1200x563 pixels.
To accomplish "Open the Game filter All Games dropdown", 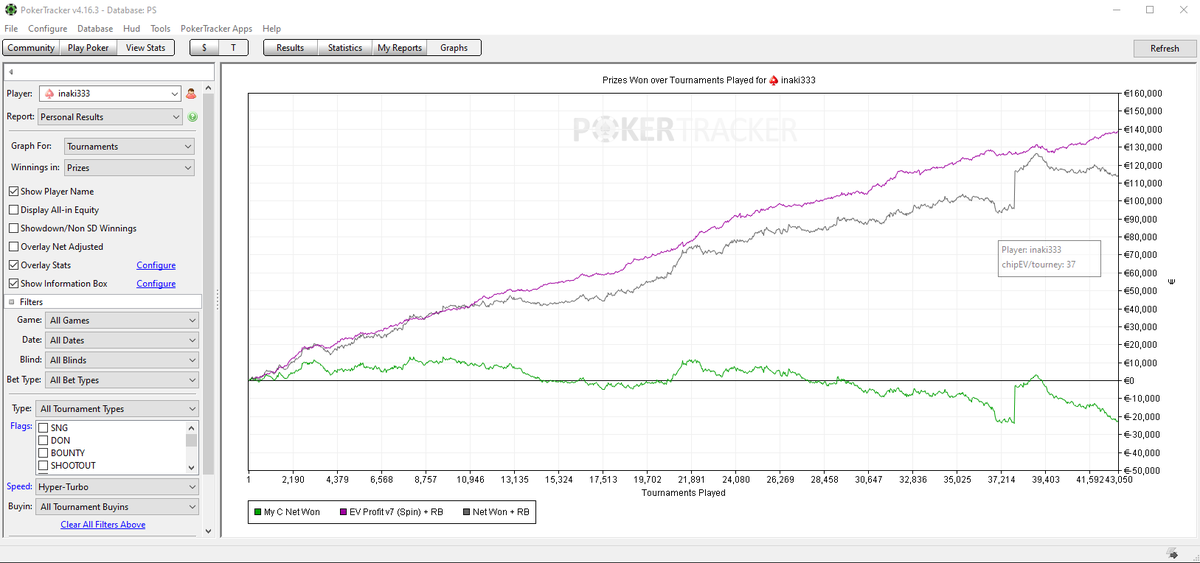I will click(122, 320).
